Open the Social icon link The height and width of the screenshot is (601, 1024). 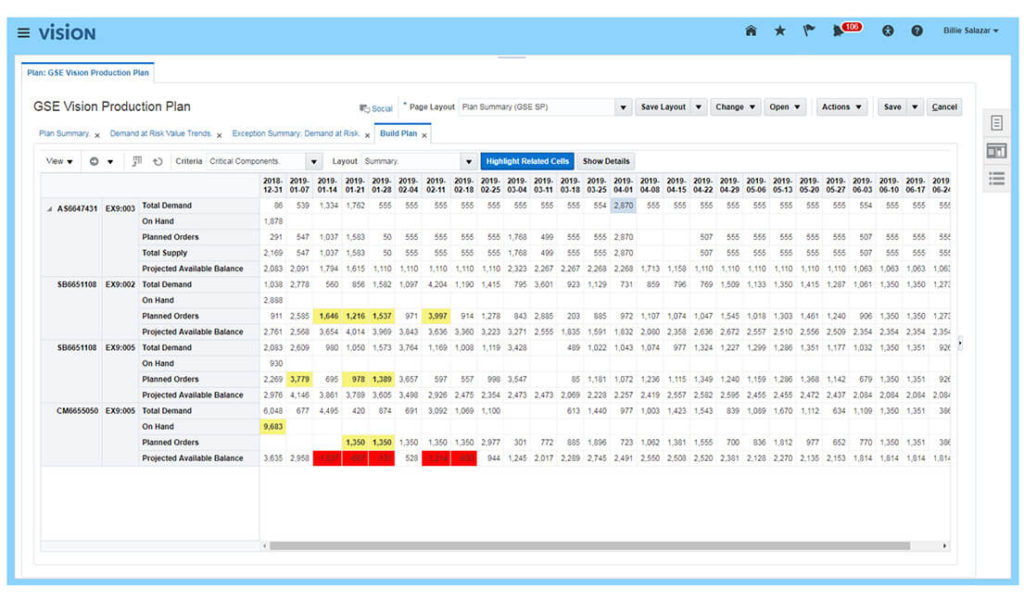click(x=376, y=108)
